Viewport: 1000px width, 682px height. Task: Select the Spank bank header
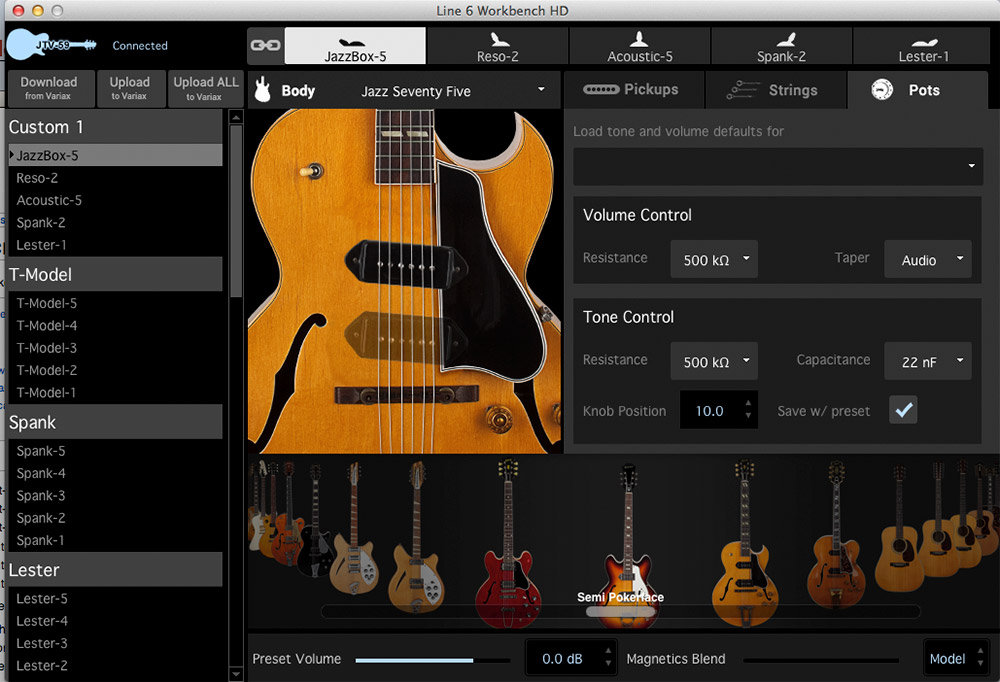tap(115, 422)
